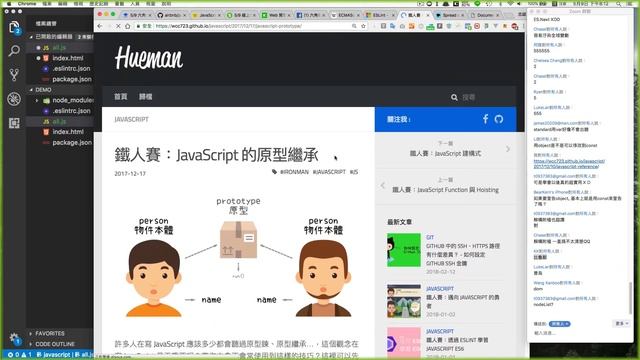
Task: Open the previous post with the left chevron
Action: [x=382, y=185]
